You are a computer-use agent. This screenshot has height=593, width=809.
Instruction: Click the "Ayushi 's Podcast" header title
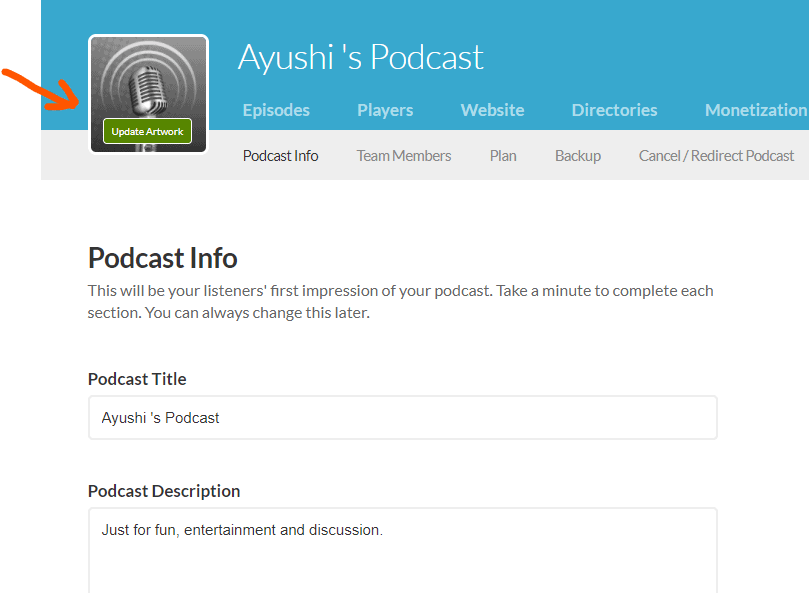tap(360, 57)
